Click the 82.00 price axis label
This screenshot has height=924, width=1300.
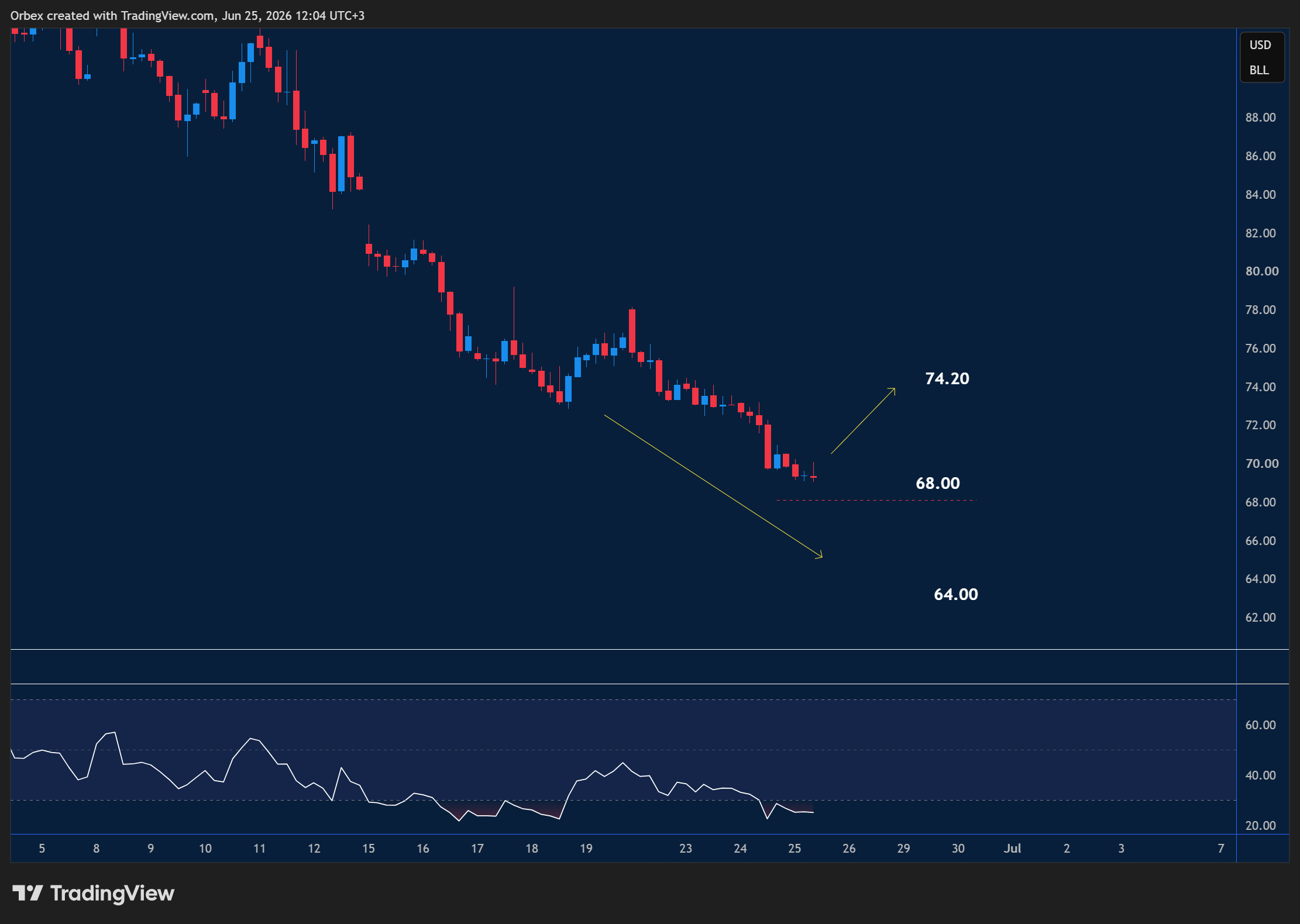pyautogui.click(x=1261, y=233)
